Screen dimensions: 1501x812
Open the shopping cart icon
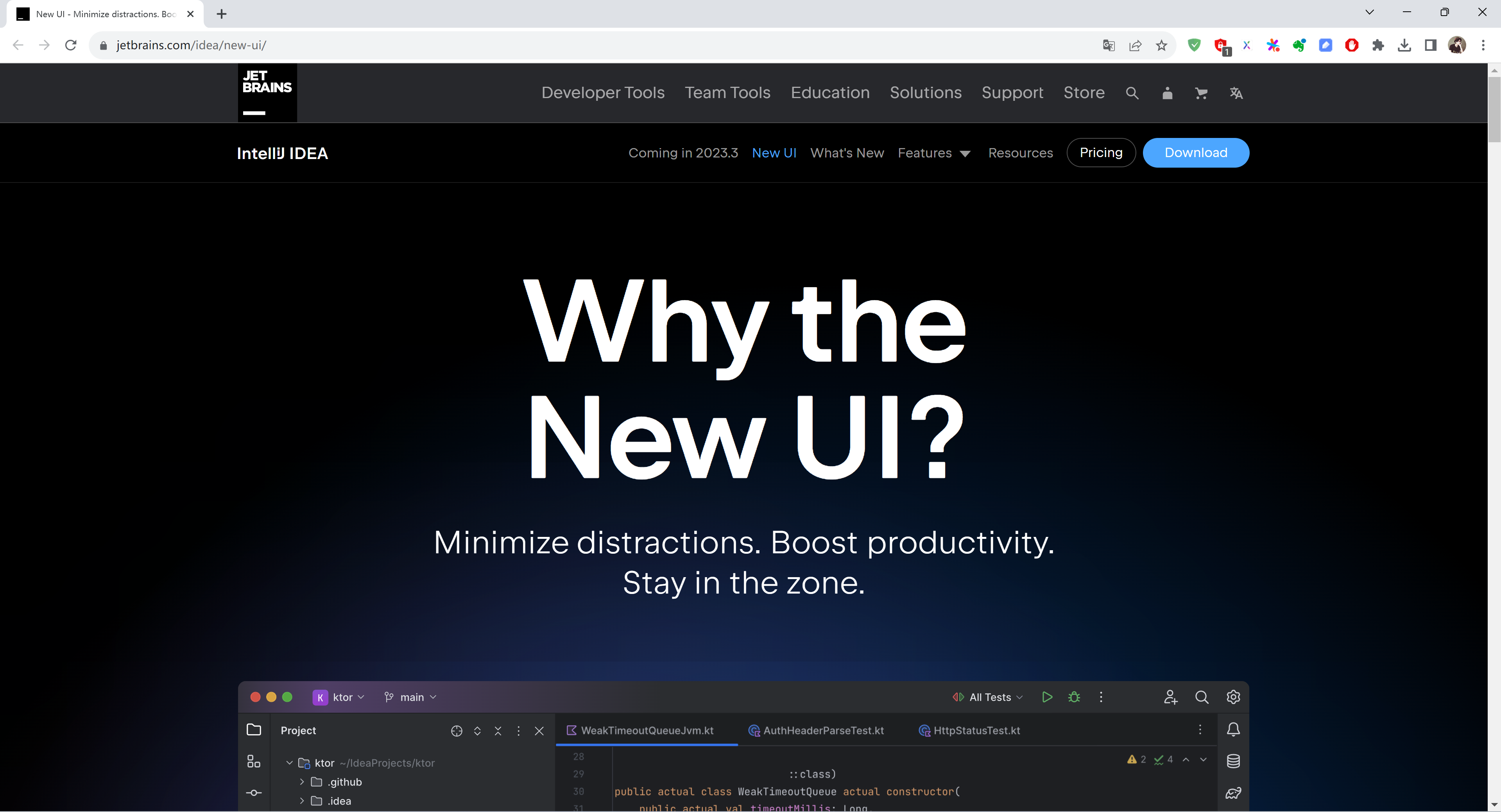pos(1201,93)
